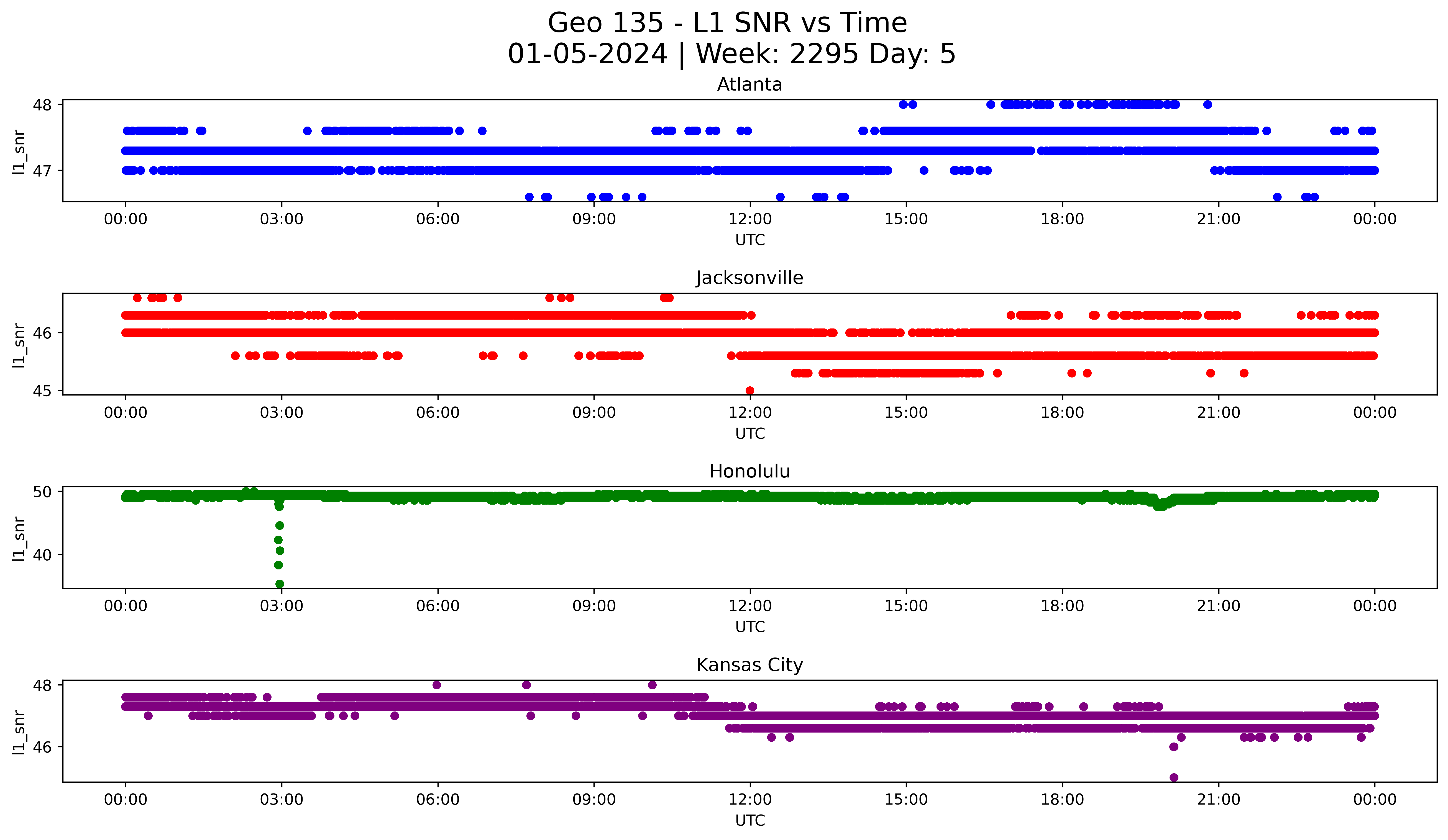Click the lowest purple point in Kansas City plot
Viewport: 1448px width, 840px height.
click(1174, 777)
